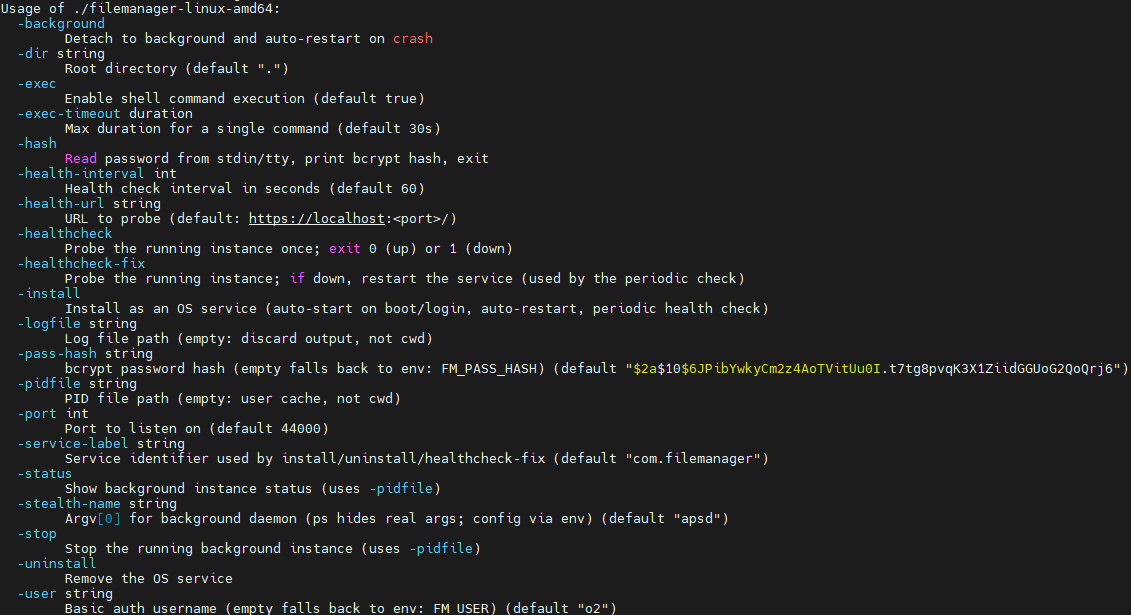This screenshot has width=1131, height=615.
Task: Click the yellow bcrypt hash default value
Action: click(x=757, y=368)
